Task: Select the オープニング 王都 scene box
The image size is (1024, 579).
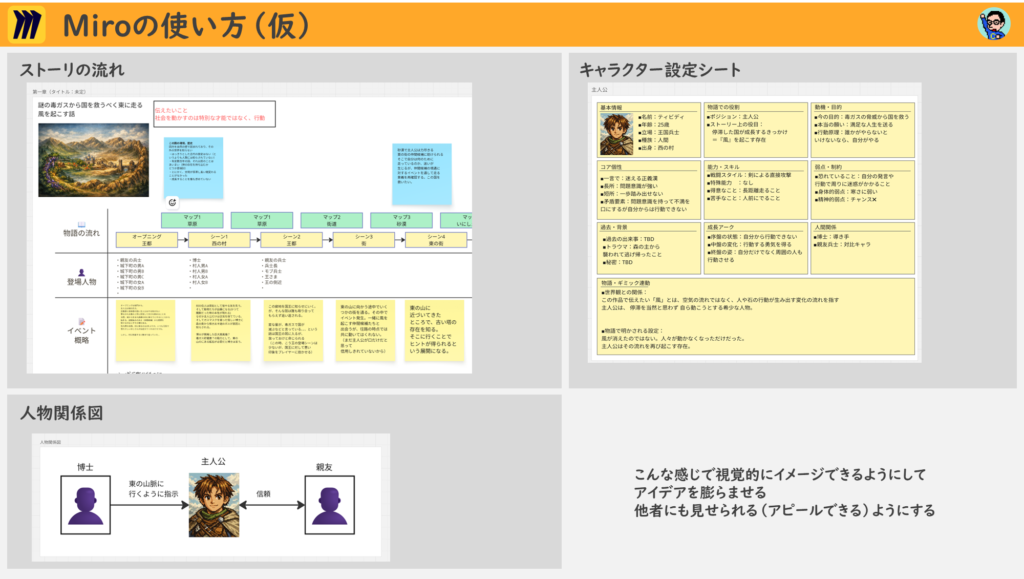Action: click(x=138, y=239)
